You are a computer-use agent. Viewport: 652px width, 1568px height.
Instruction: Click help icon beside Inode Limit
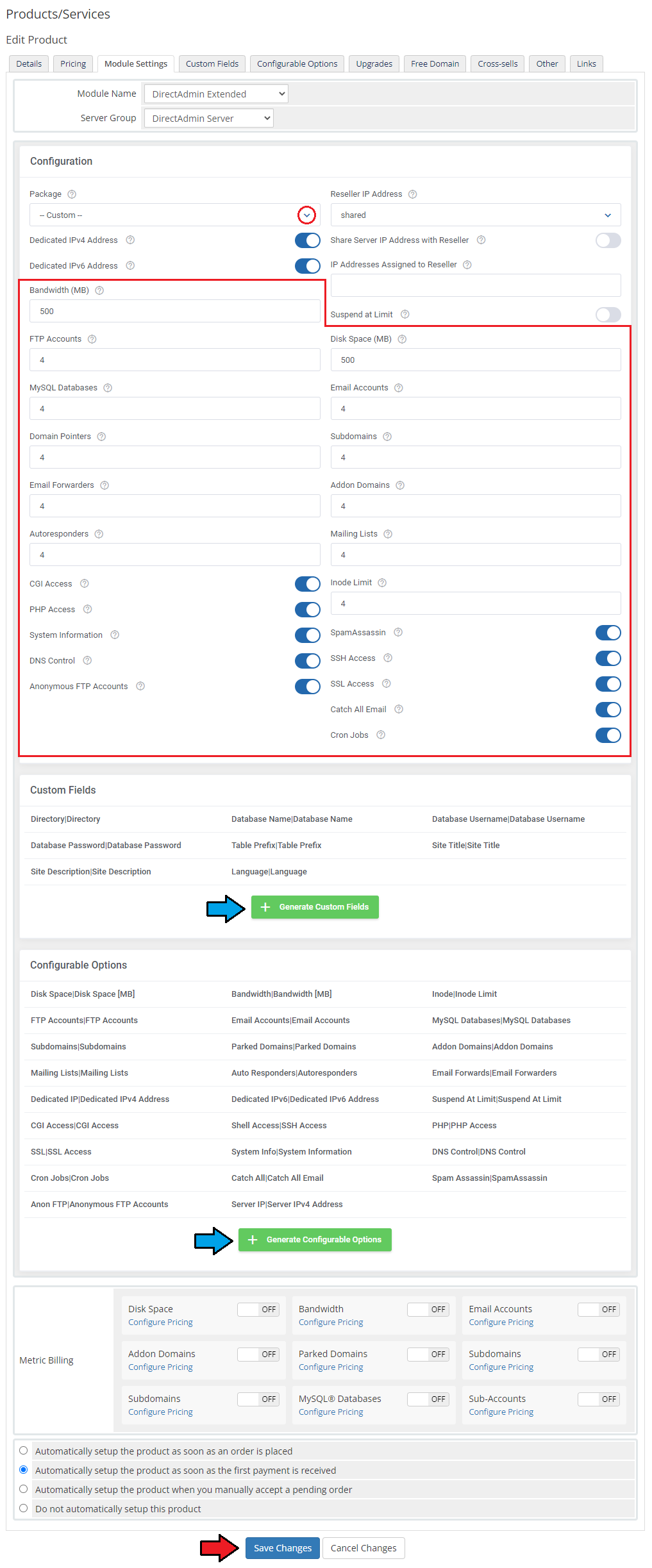[382, 583]
